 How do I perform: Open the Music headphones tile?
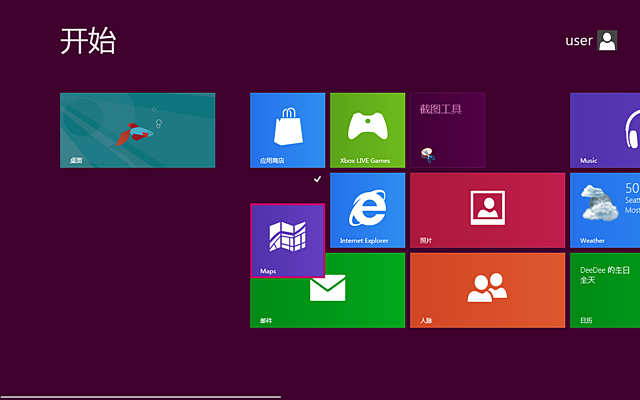pyautogui.click(x=605, y=130)
